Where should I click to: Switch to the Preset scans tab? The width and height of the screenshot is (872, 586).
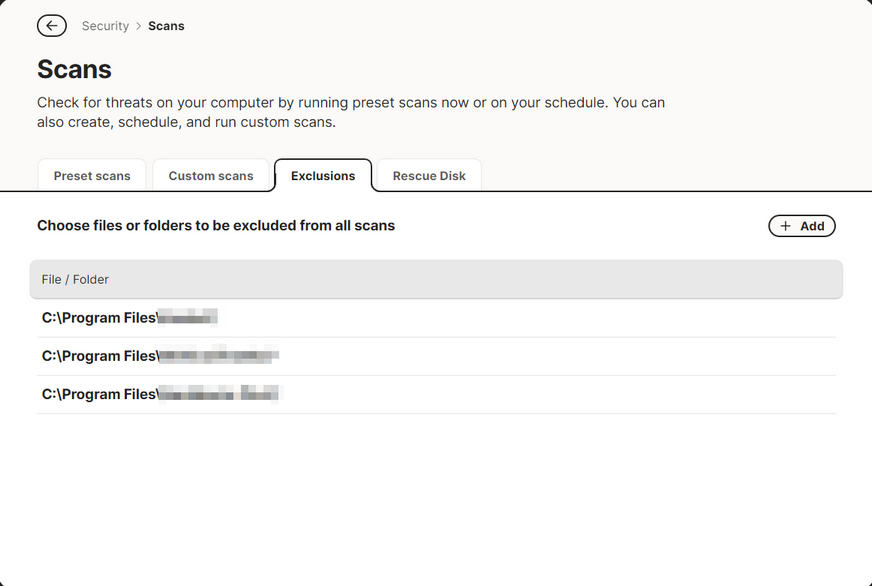tap(92, 176)
